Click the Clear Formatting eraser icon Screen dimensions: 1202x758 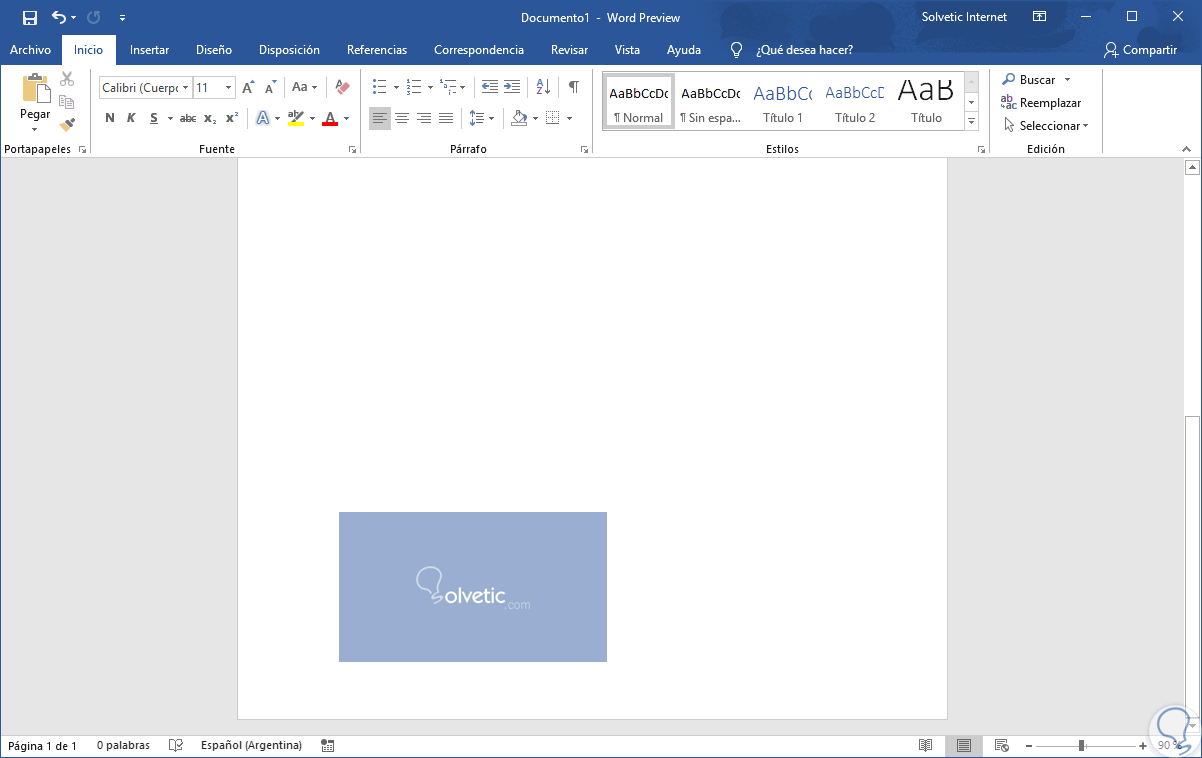(x=343, y=87)
